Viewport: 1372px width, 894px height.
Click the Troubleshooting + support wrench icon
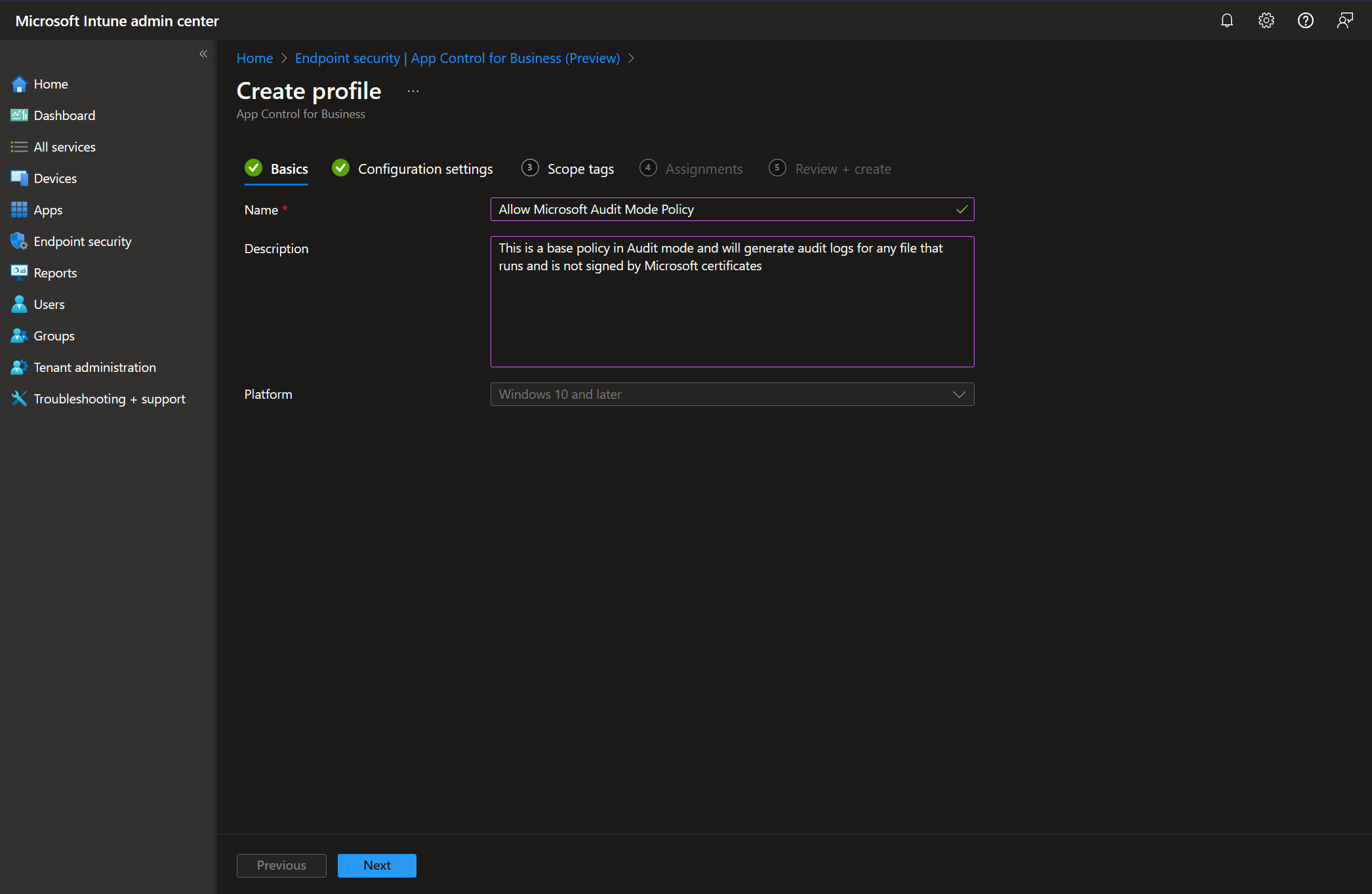pyautogui.click(x=19, y=399)
